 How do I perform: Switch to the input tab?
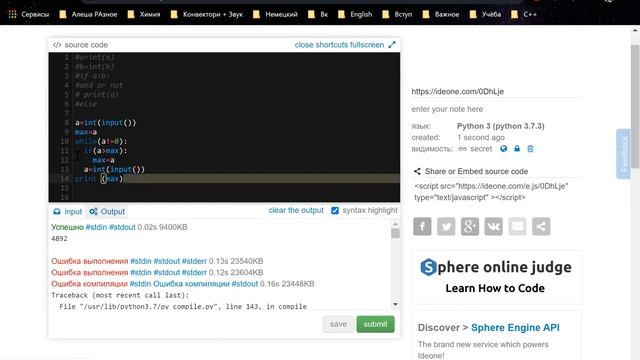coord(68,211)
